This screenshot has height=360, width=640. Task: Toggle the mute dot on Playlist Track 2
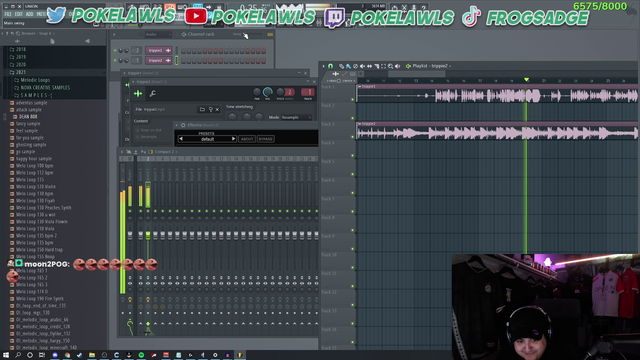(x=353, y=118)
